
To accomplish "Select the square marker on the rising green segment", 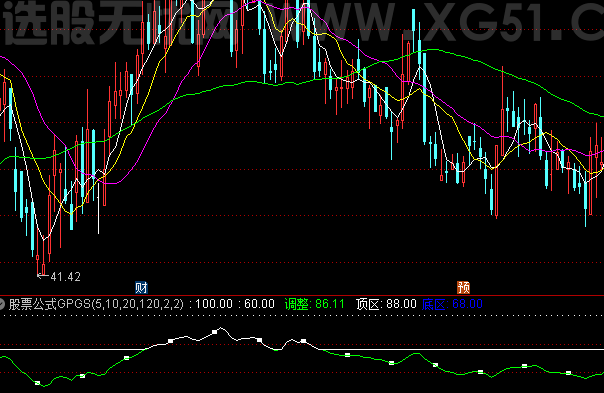I will [127, 358].
